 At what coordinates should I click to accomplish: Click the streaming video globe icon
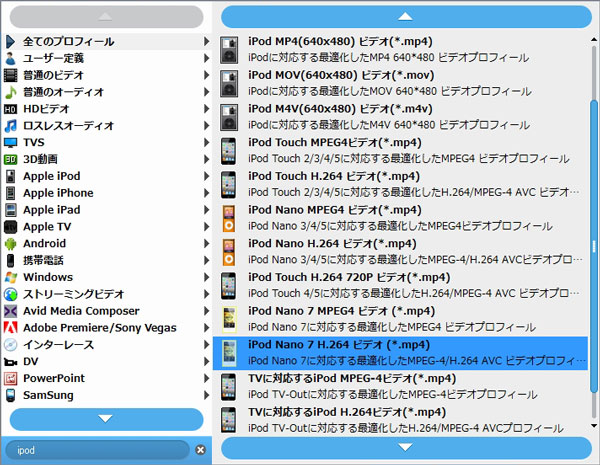10,294
